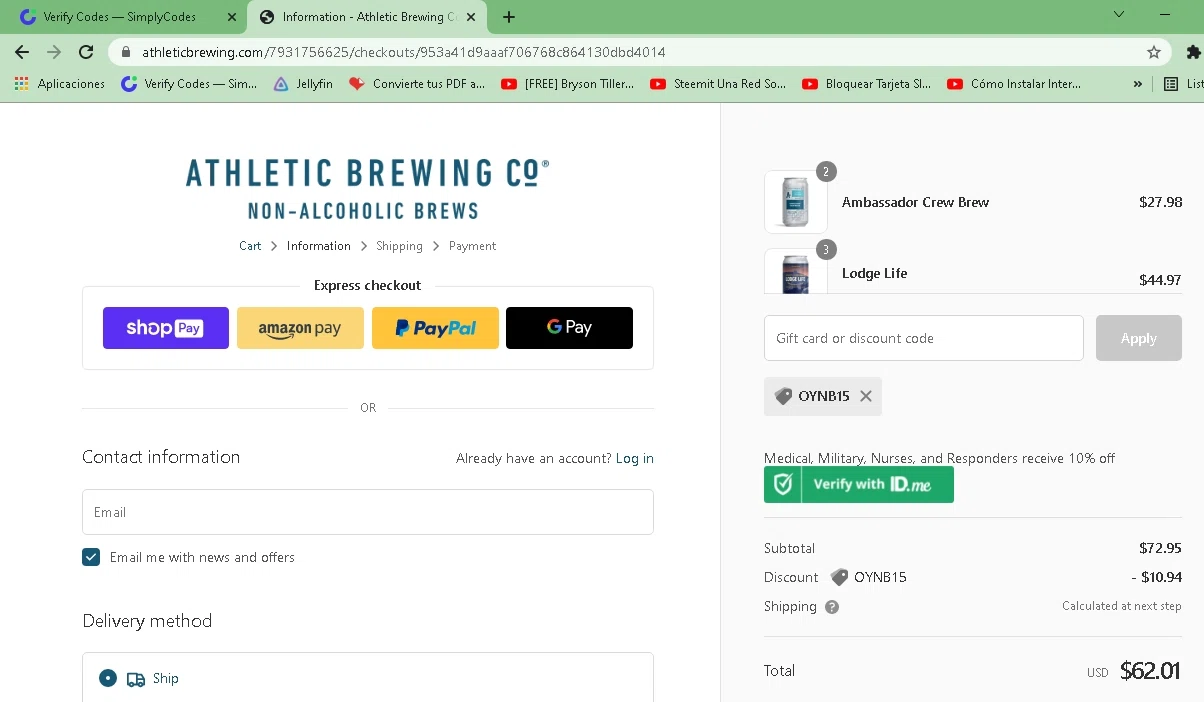Open the Jellyfin bookmark
1204x702 pixels.
point(303,84)
